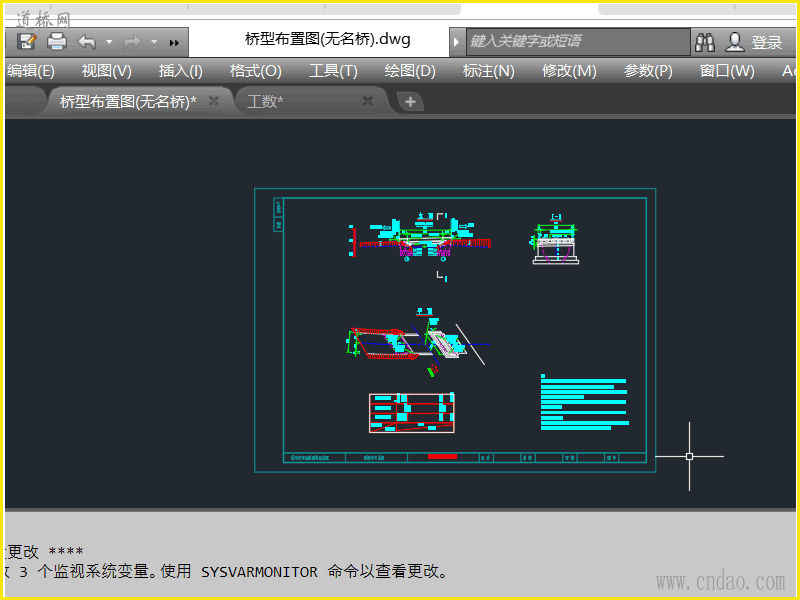This screenshot has width=800, height=600.
Task: Open the 格式(O) menu
Action: point(256,71)
